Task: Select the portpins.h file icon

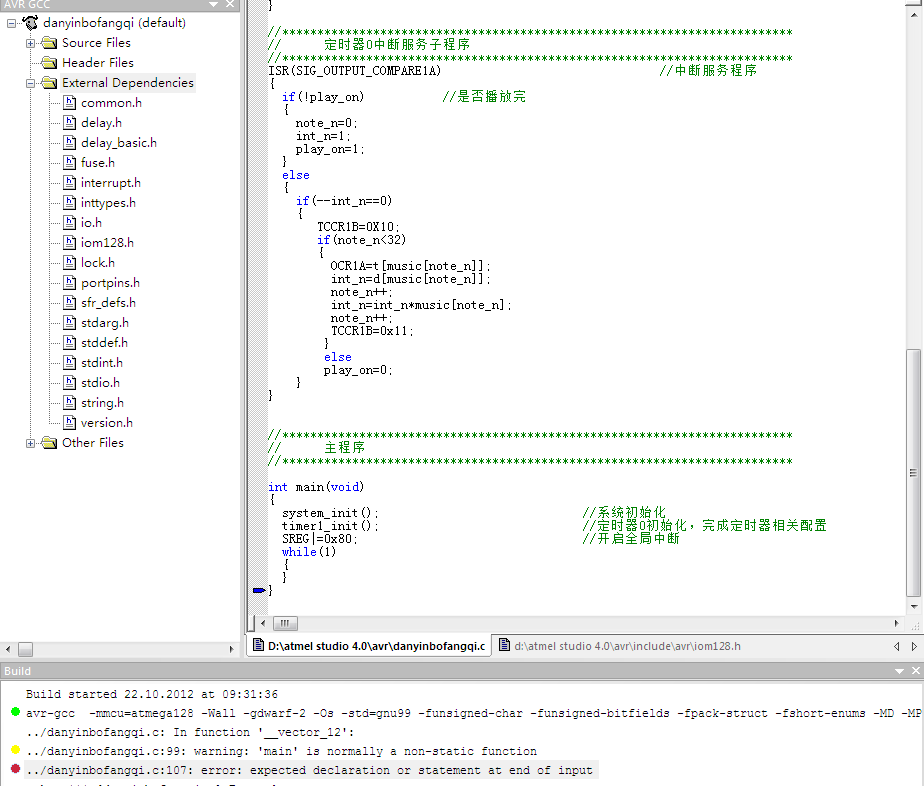Action: pyautogui.click(x=70, y=283)
